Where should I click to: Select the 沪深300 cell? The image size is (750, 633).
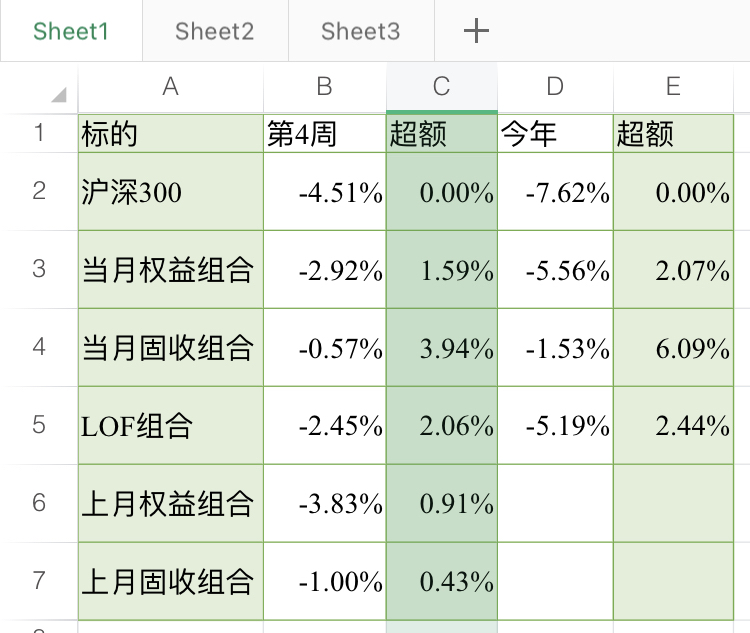click(x=170, y=192)
